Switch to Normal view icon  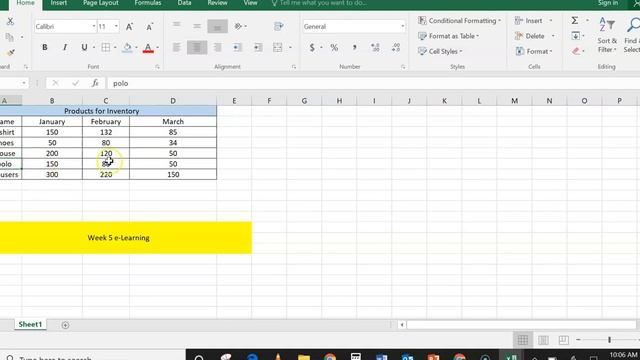(x=523, y=340)
